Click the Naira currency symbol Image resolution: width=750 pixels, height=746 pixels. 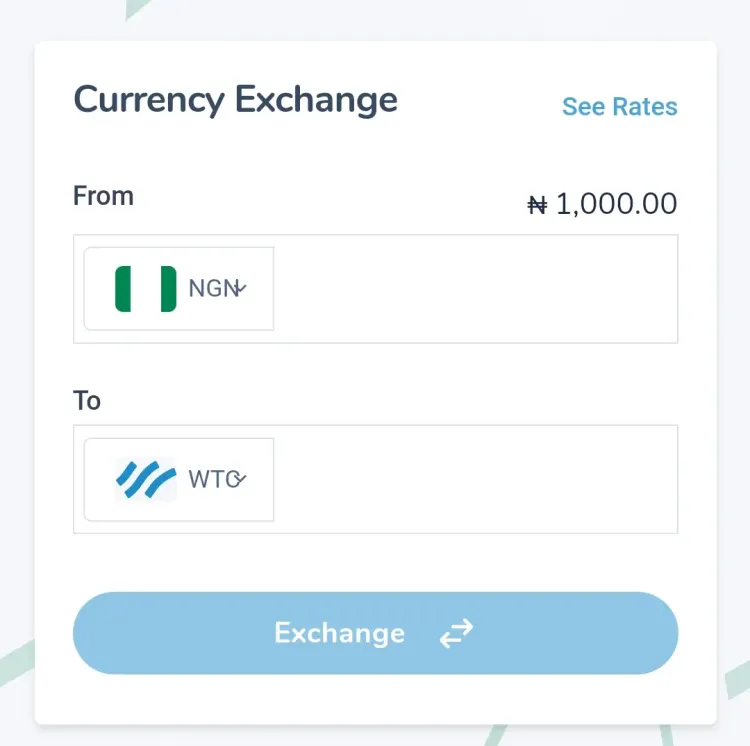point(537,206)
